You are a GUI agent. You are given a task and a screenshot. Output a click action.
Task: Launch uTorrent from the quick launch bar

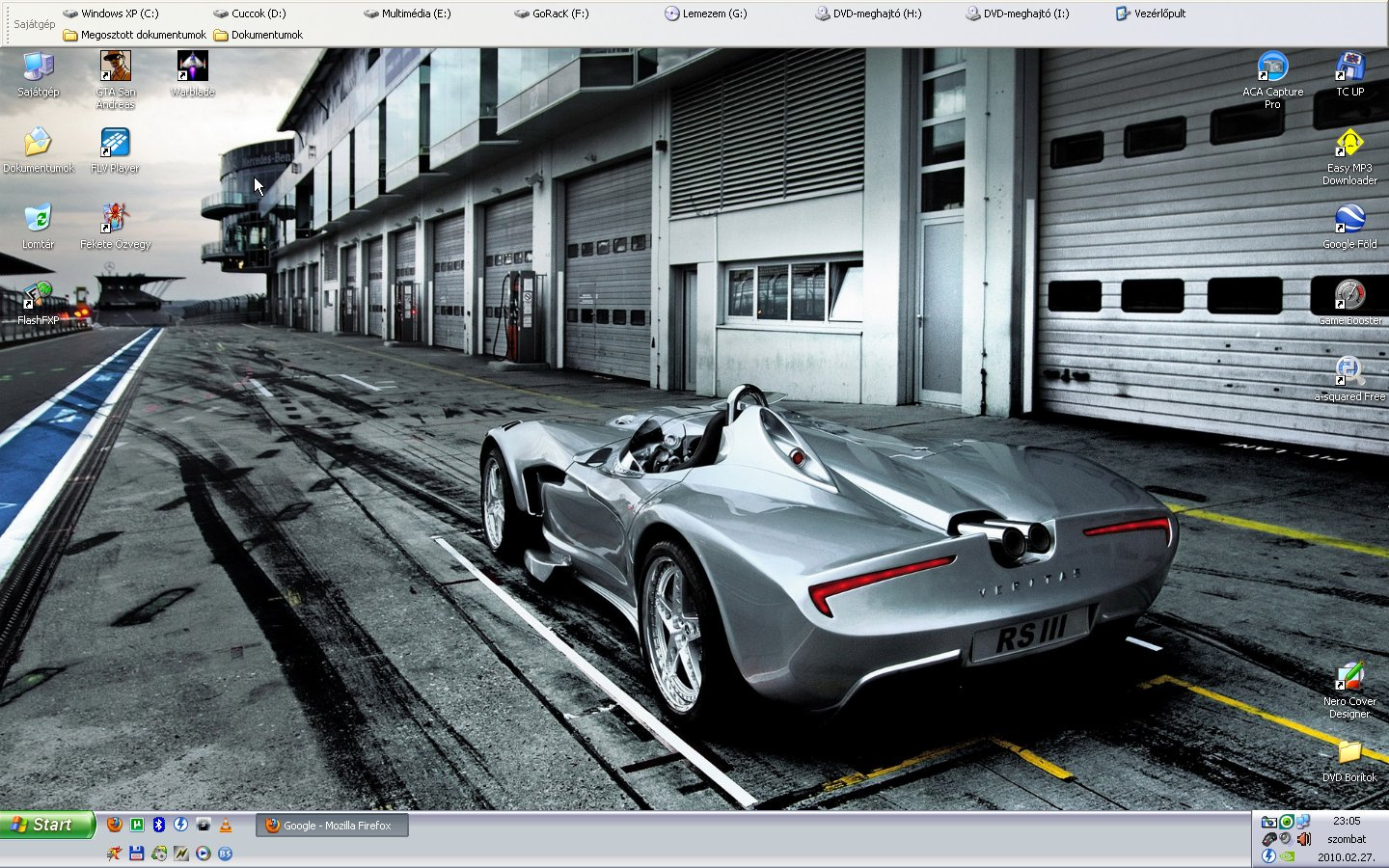tap(137, 824)
